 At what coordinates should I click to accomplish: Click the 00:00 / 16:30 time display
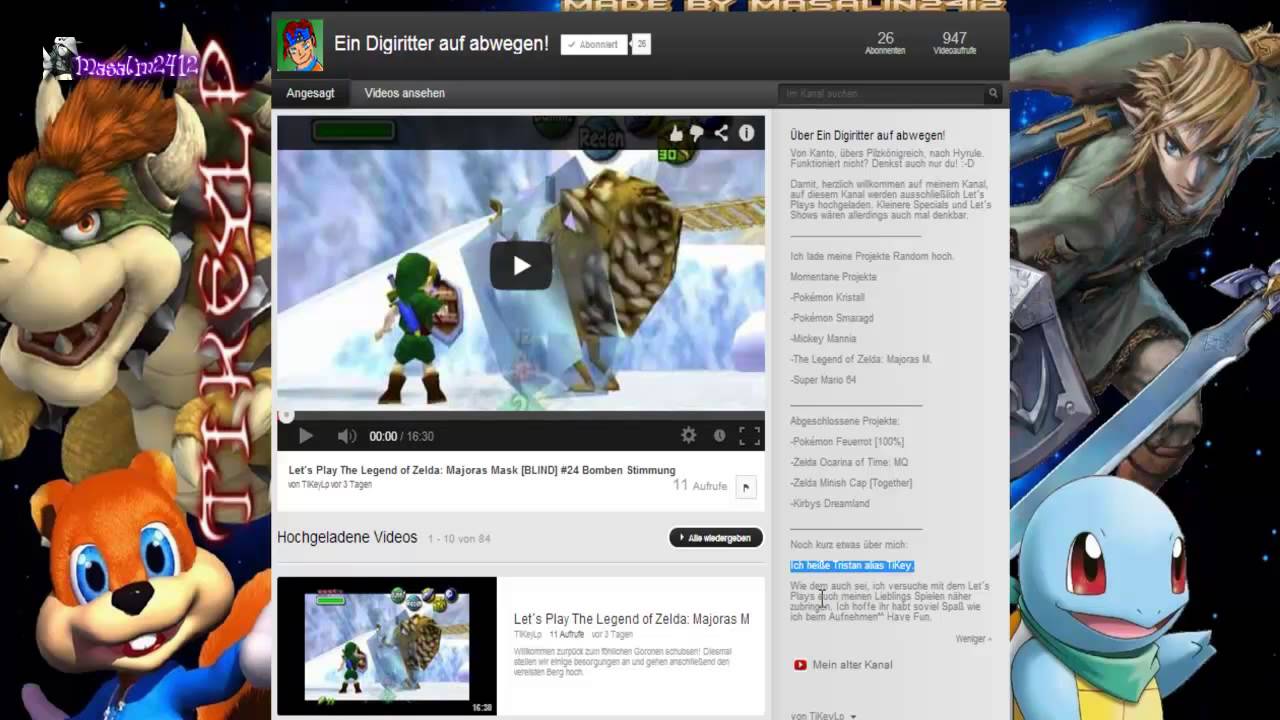click(x=401, y=436)
